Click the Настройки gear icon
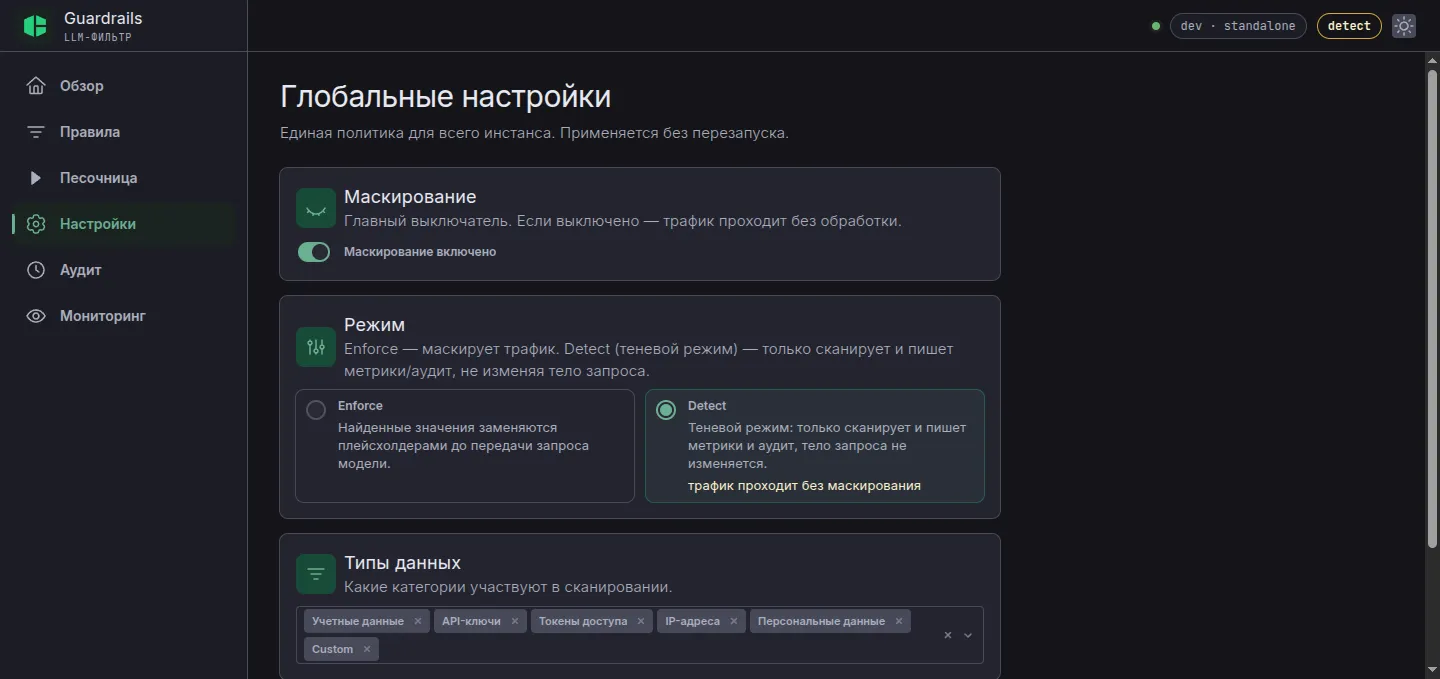The height and width of the screenshot is (679, 1440). (36, 224)
